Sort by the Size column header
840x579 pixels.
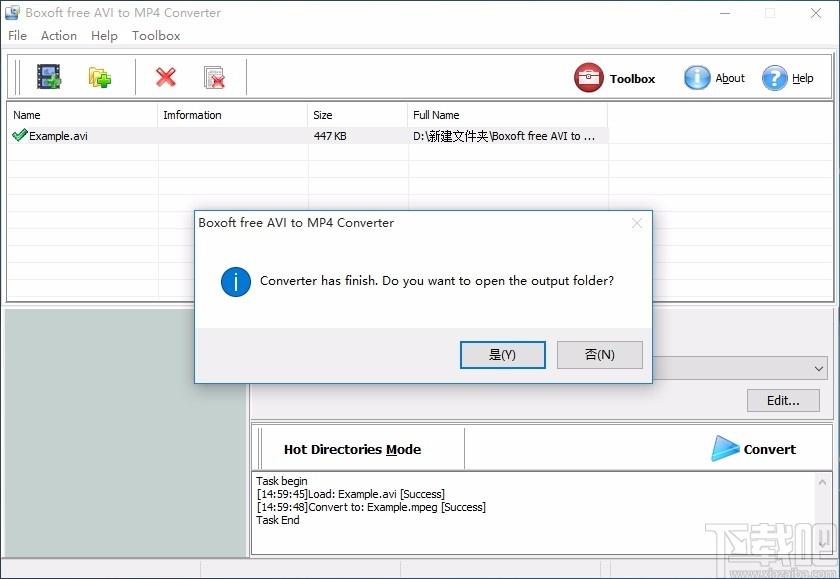click(x=357, y=115)
